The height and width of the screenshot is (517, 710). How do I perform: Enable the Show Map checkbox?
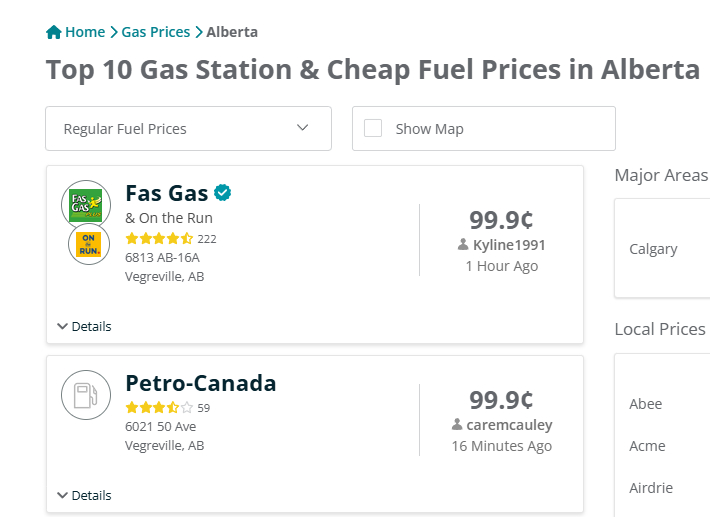pos(373,128)
